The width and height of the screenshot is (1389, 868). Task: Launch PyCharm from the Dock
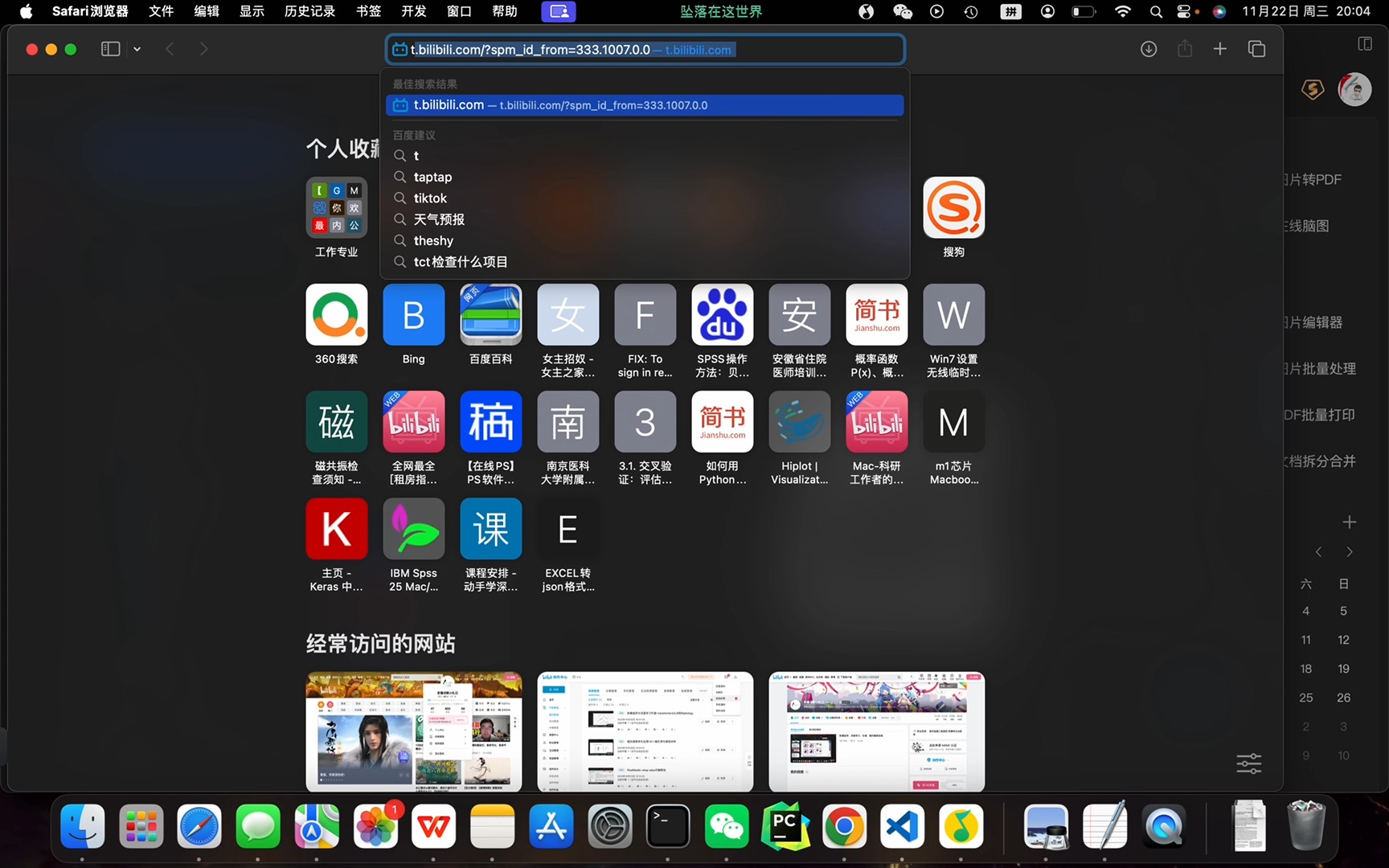click(785, 826)
